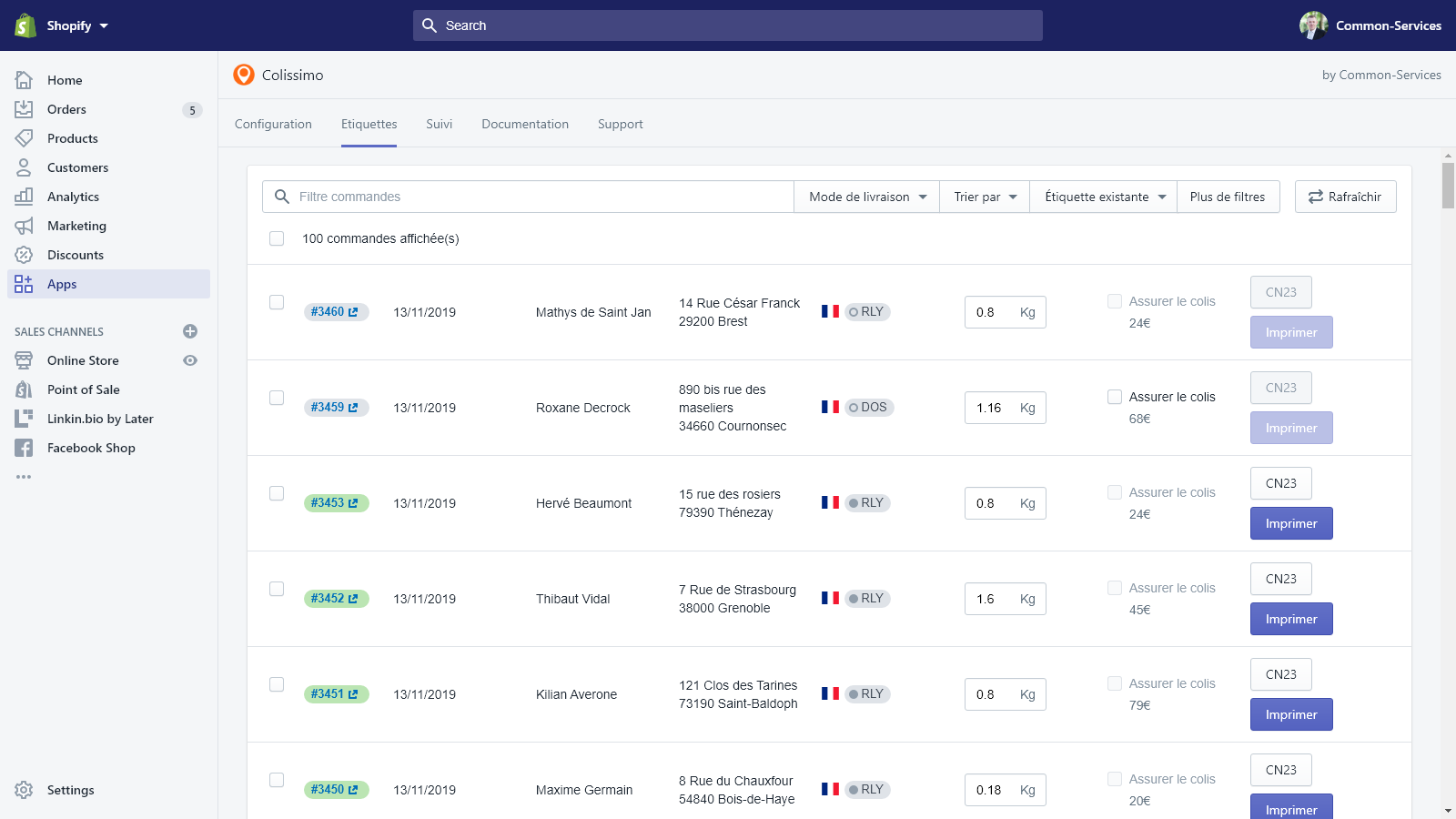Screen dimensions: 1456x819
Task: Click Plus de filtres button
Action: 1228,197
